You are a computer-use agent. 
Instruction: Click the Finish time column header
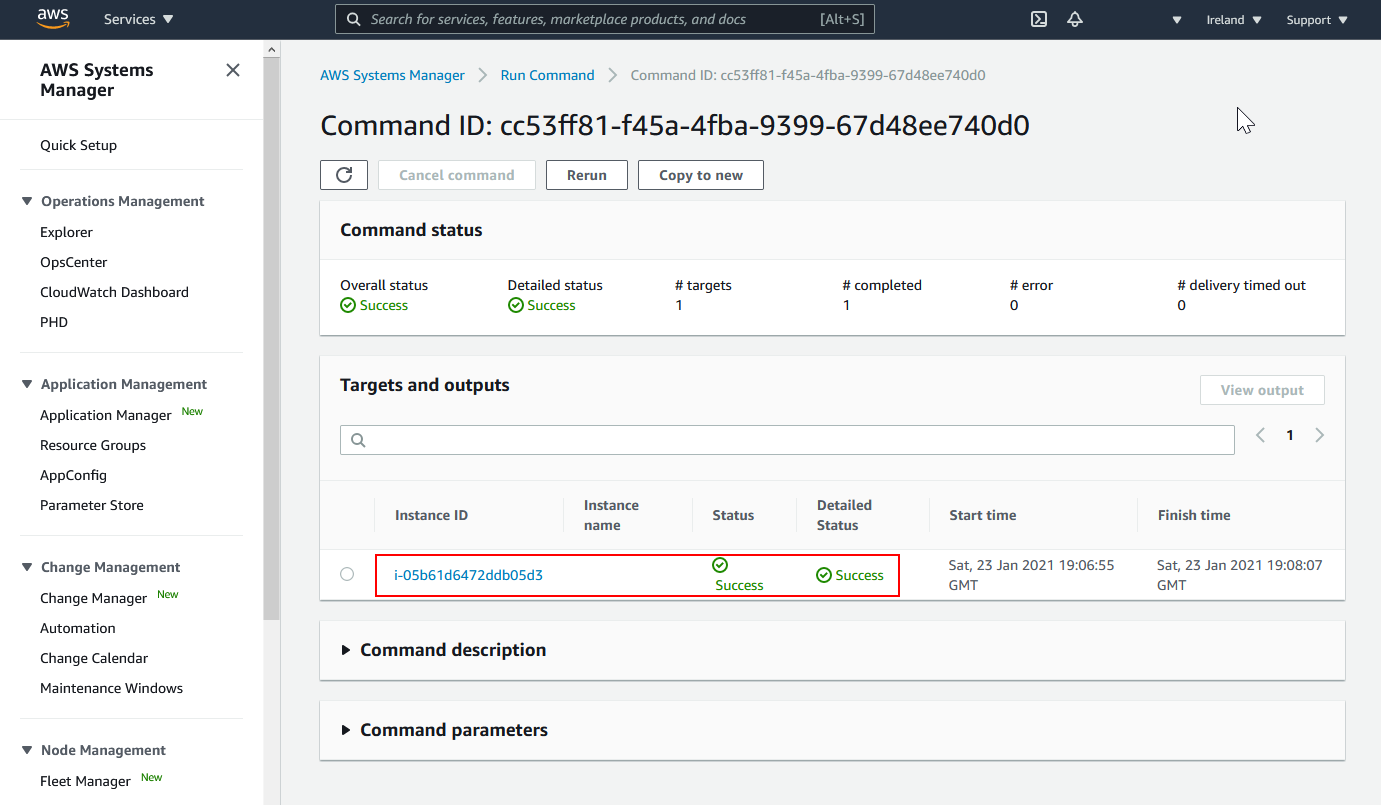click(x=1194, y=515)
